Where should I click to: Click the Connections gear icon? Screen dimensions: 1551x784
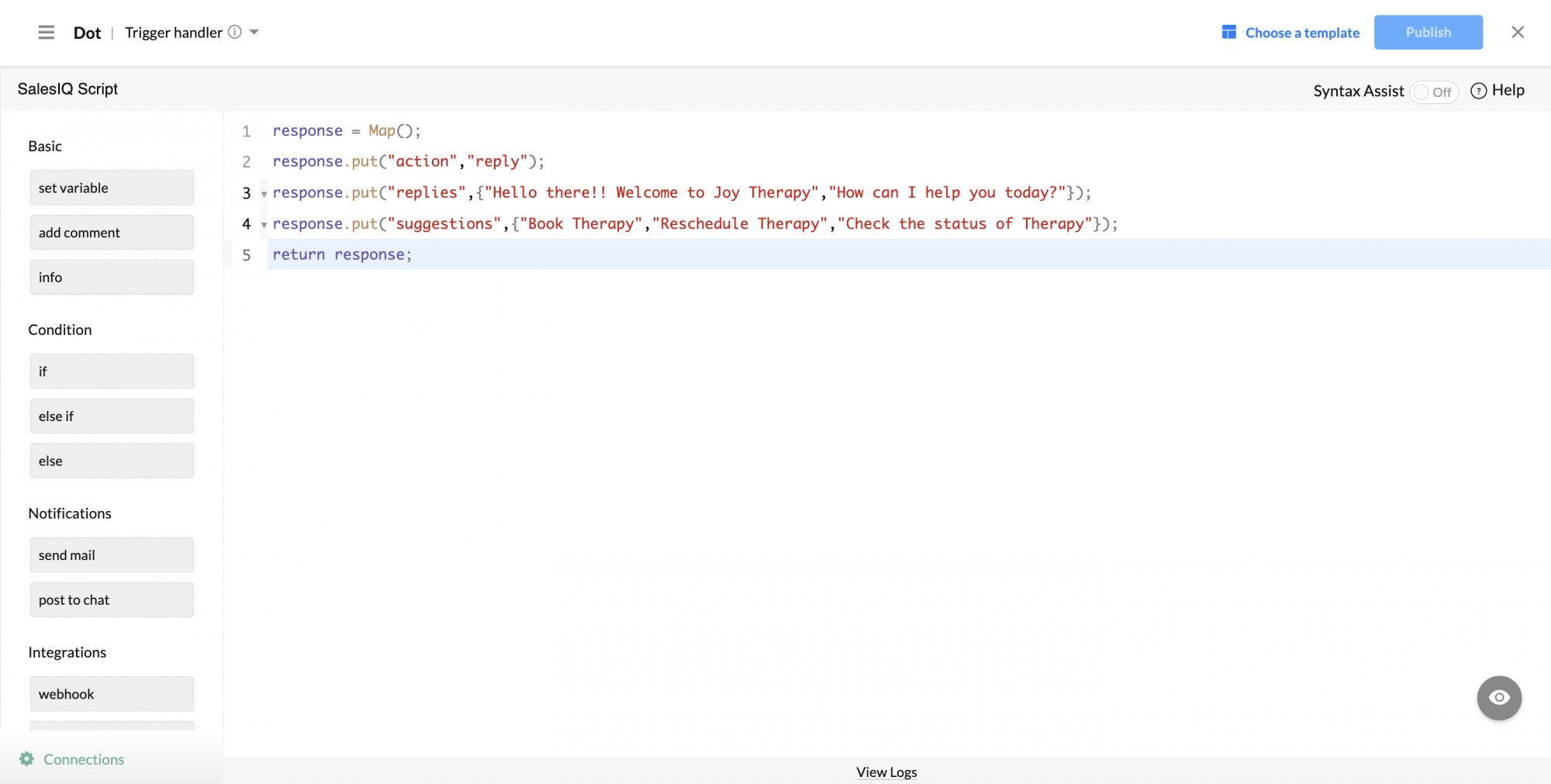point(27,759)
